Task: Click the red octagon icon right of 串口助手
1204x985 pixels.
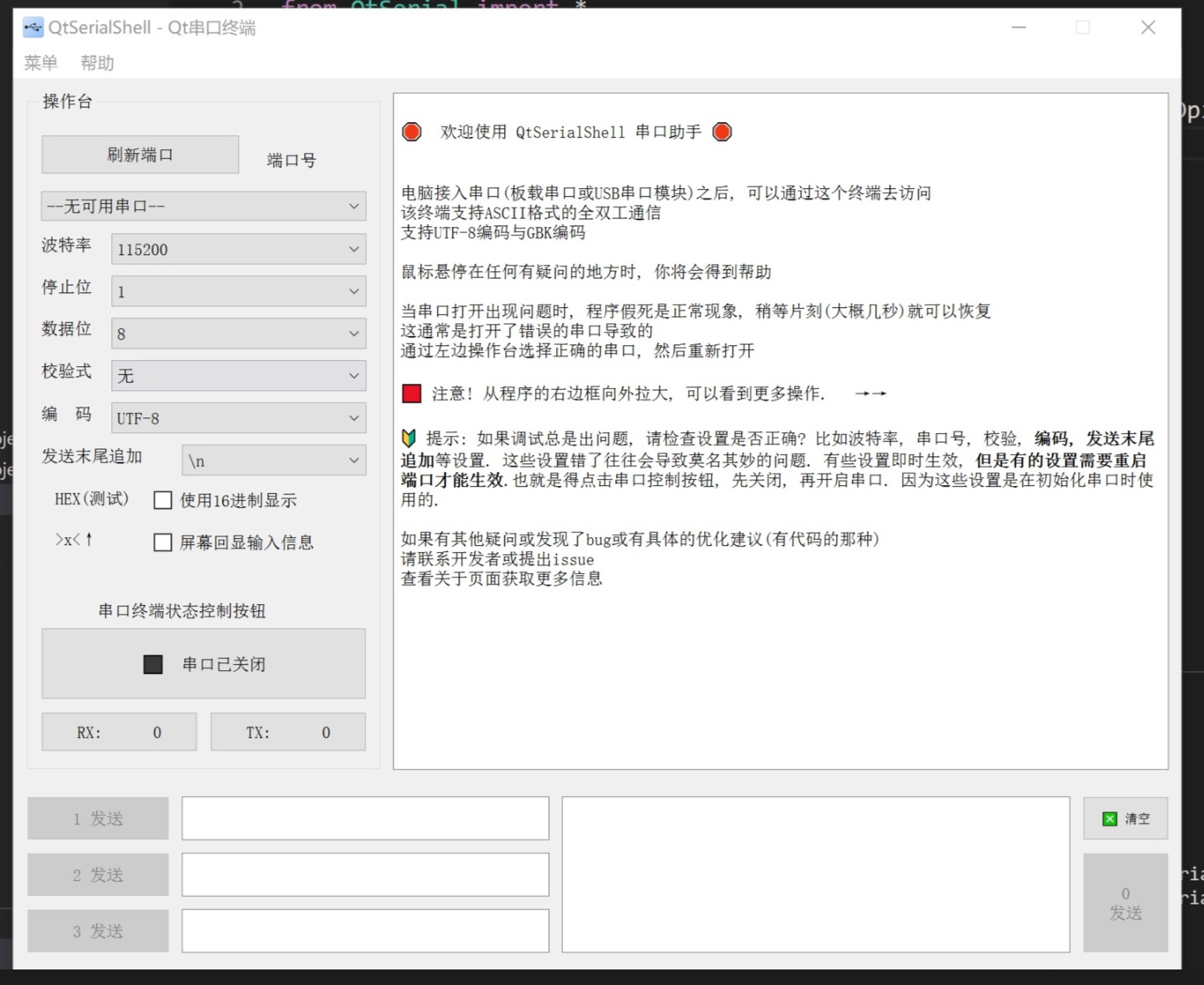Action: 723,132
